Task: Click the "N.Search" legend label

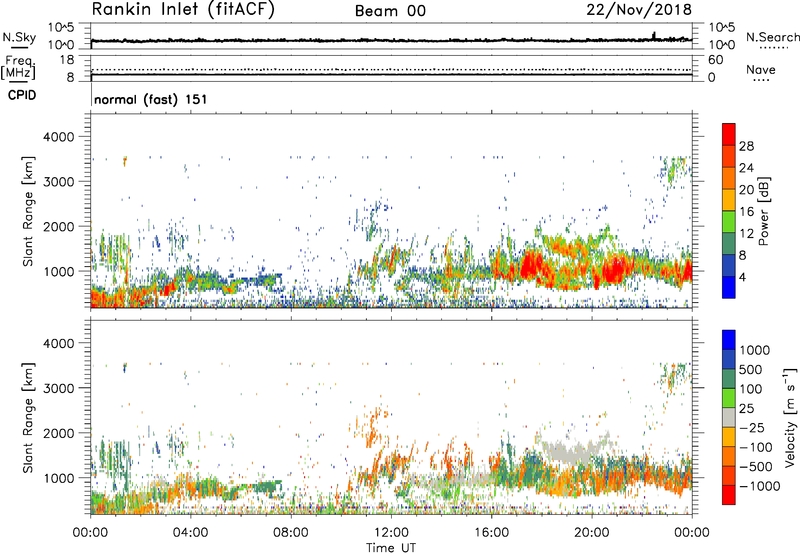Action: (x=773, y=37)
